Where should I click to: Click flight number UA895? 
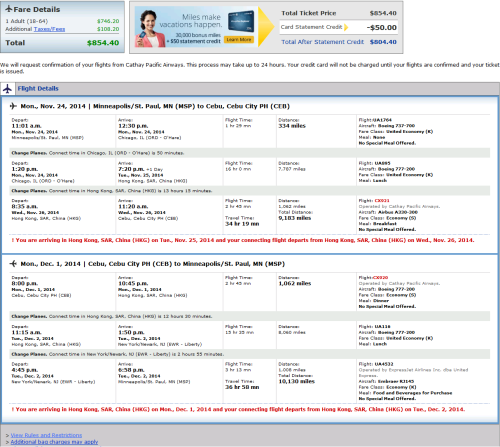click(x=382, y=163)
